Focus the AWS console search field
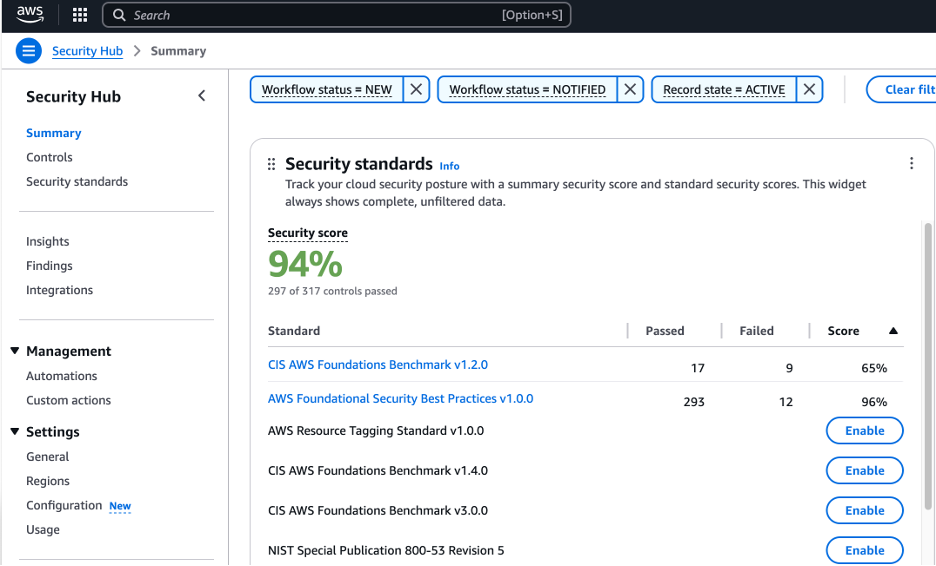This screenshot has height=566, width=936. 337,15
